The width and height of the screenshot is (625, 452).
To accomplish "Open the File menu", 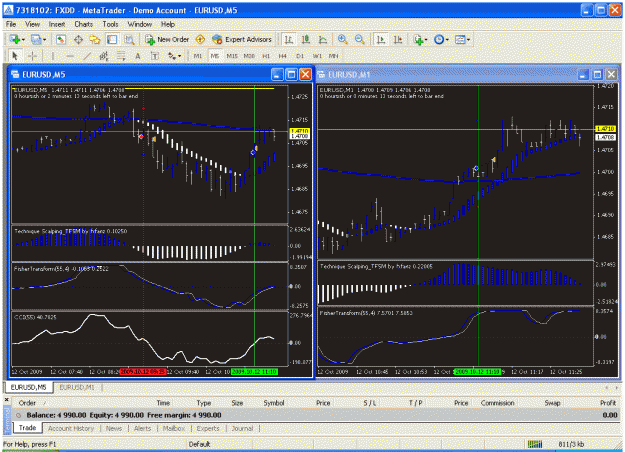I will pos(11,24).
